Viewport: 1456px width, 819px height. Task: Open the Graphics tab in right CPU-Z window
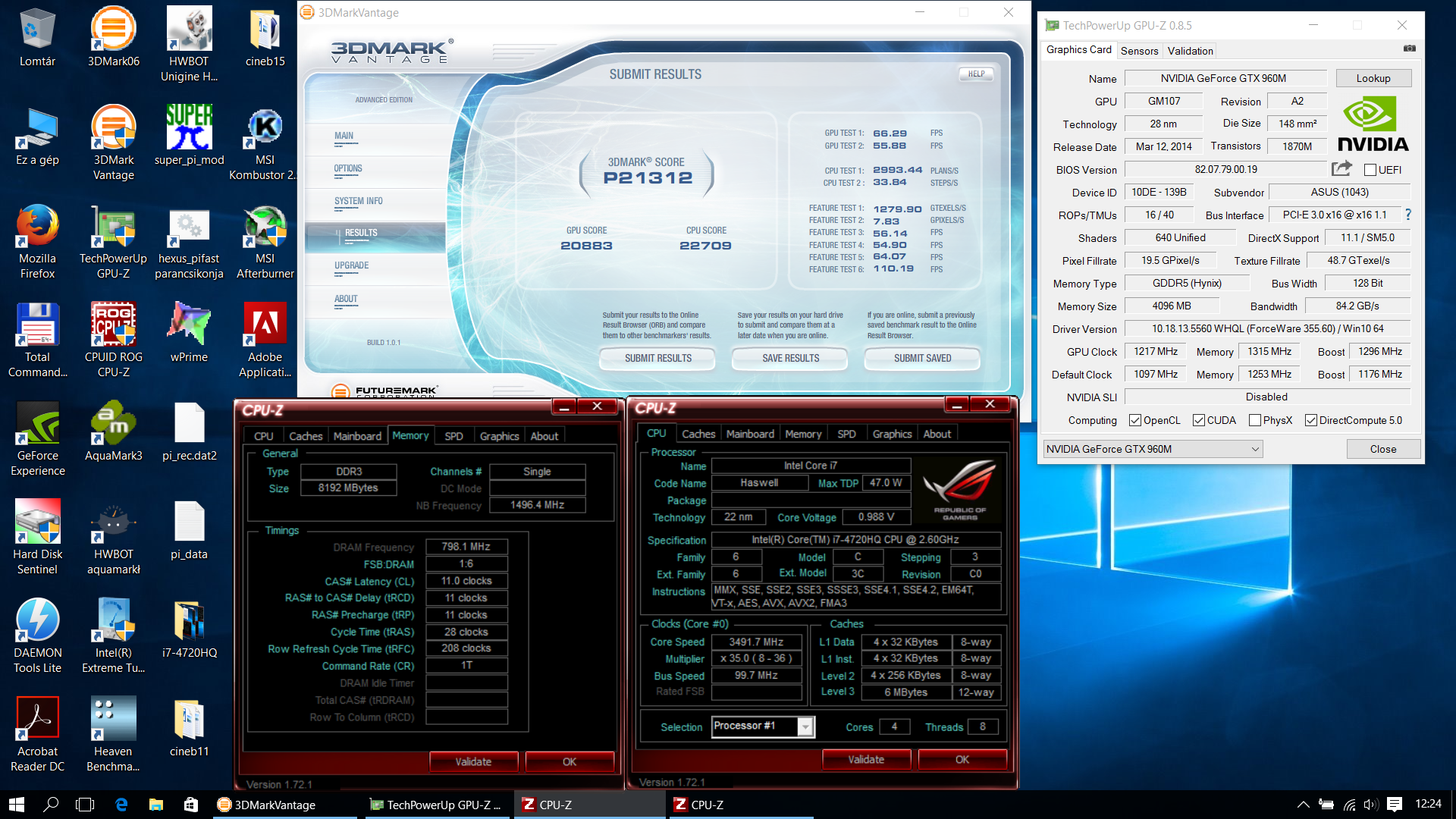tap(892, 434)
